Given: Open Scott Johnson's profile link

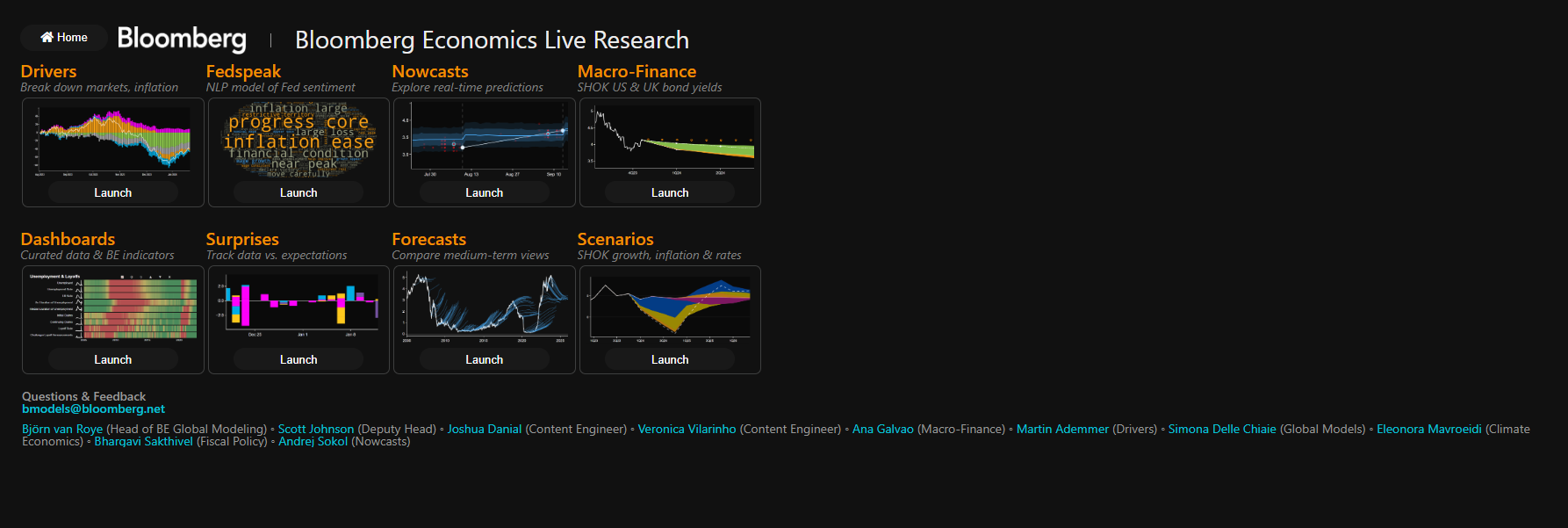Looking at the screenshot, I should [x=316, y=430].
